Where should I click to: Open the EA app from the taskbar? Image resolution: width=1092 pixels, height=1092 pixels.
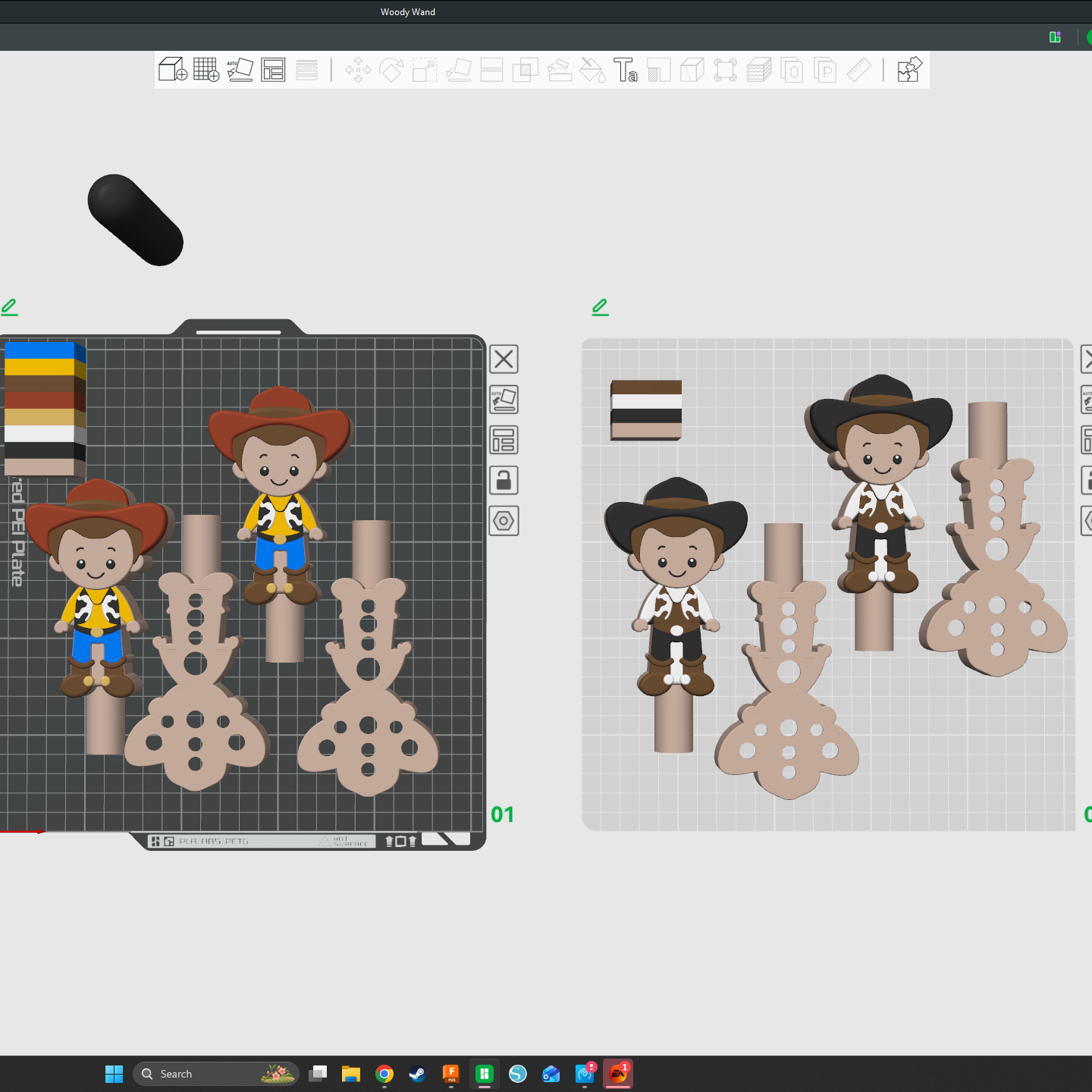[x=618, y=1074]
